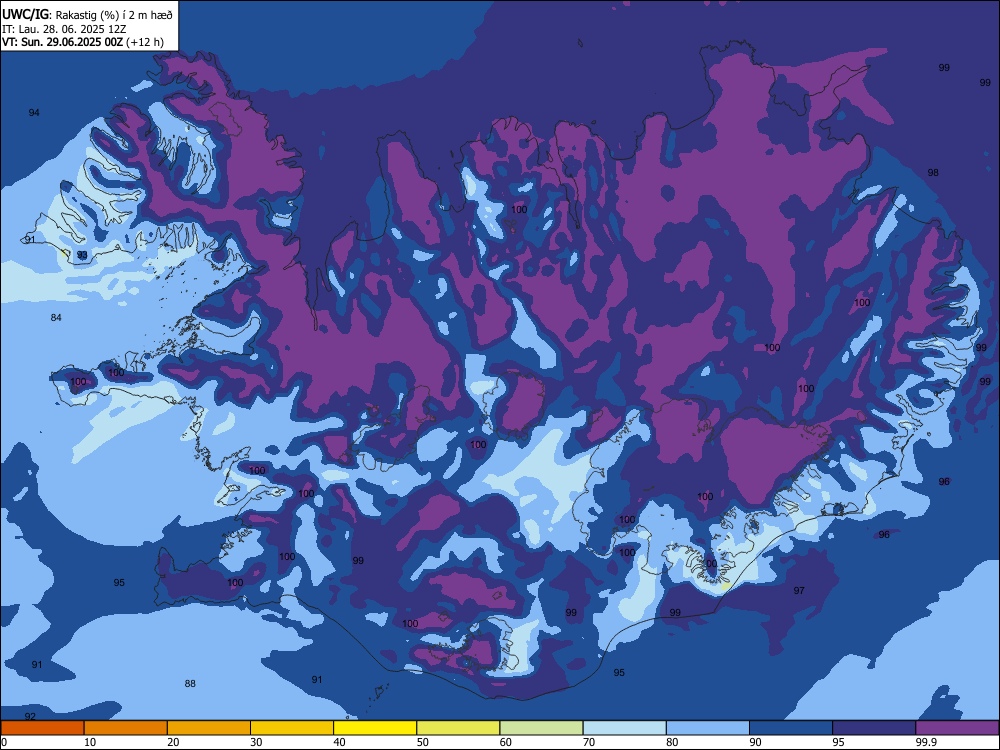Click the legend tick label '70'
Screen dimensions: 1000x750
[589, 742]
